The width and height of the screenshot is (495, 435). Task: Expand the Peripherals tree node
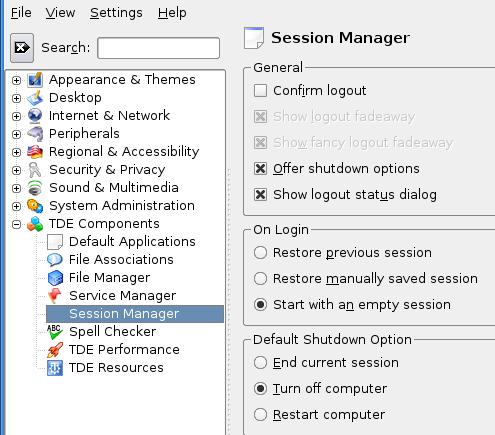pyautogui.click(x=16, y=134)
